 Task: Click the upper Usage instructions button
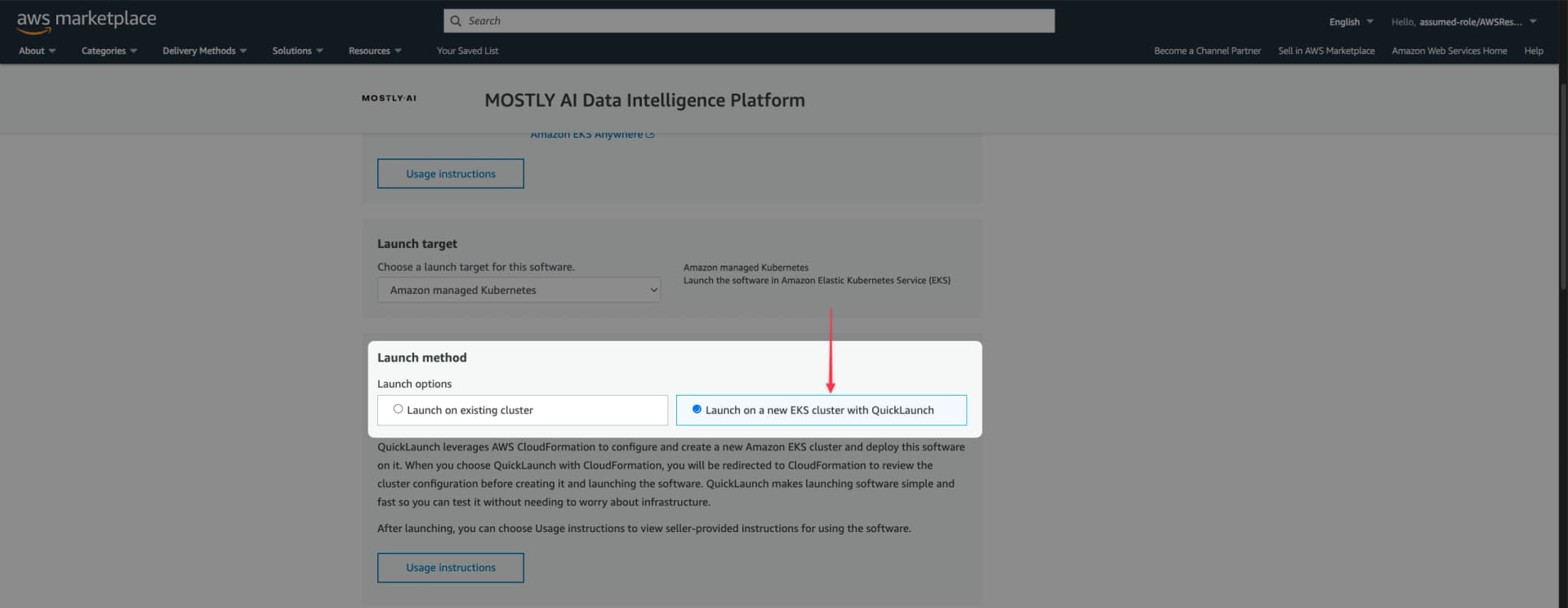click(451, 174)
